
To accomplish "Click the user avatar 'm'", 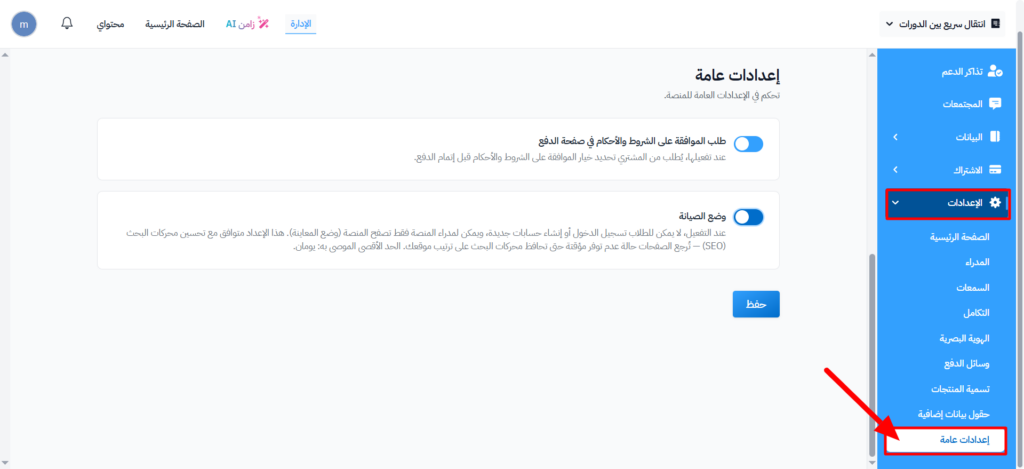I will (x=23, y=23).
